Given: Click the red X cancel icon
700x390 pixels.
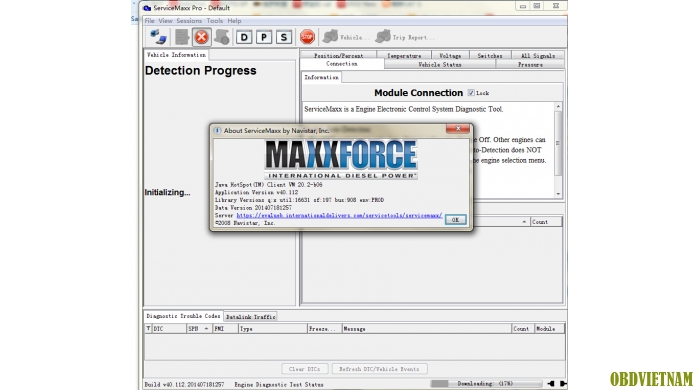Looking at the screenshot, I should pyautogui.click(x=201, y=37).
